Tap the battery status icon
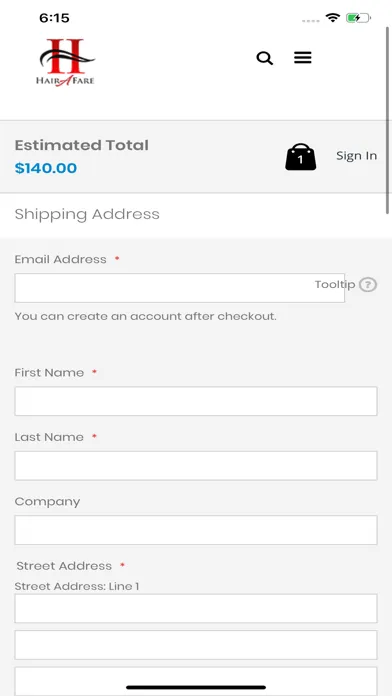This screenshot has height=696, width=392. coord(358,18)
